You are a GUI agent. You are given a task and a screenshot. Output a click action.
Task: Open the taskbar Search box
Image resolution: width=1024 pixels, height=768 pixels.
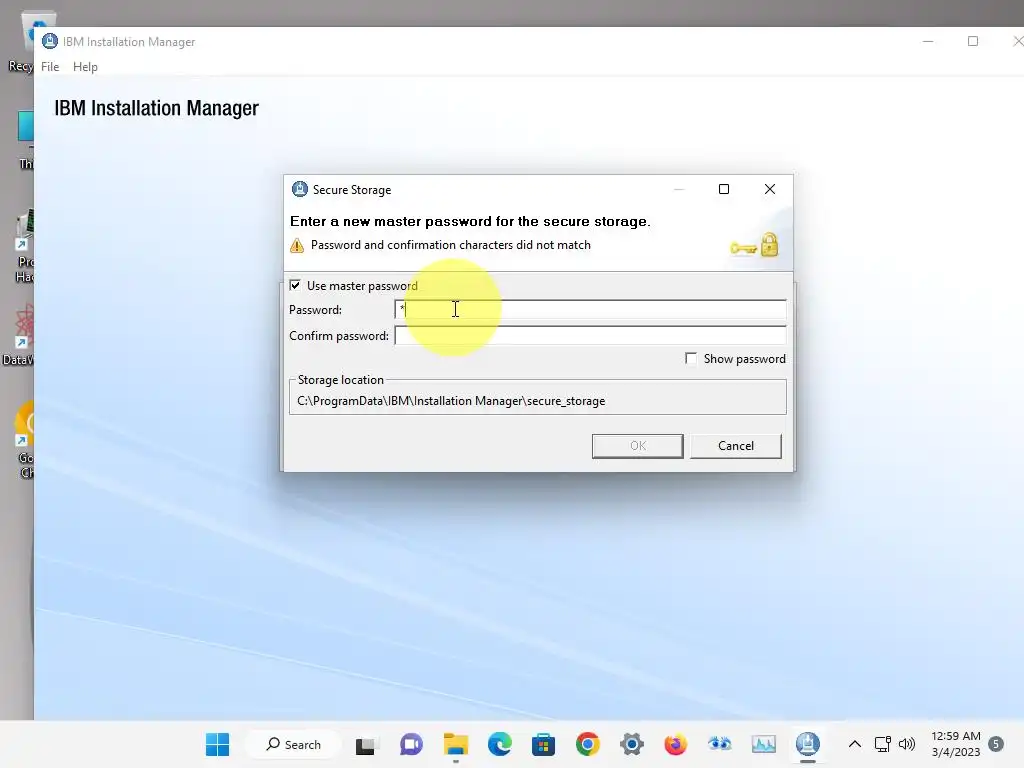click(294, 744)
